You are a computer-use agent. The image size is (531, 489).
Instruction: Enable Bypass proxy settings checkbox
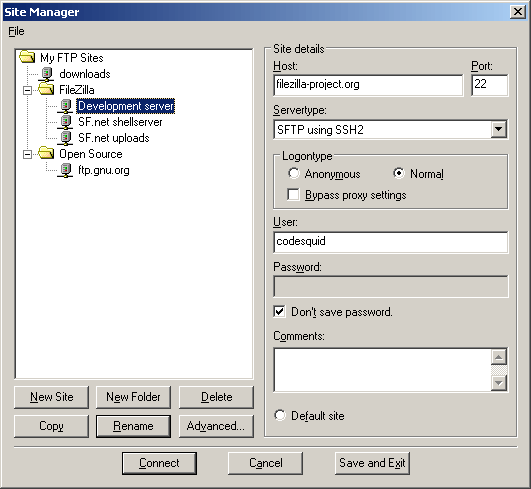click(293, 195)
